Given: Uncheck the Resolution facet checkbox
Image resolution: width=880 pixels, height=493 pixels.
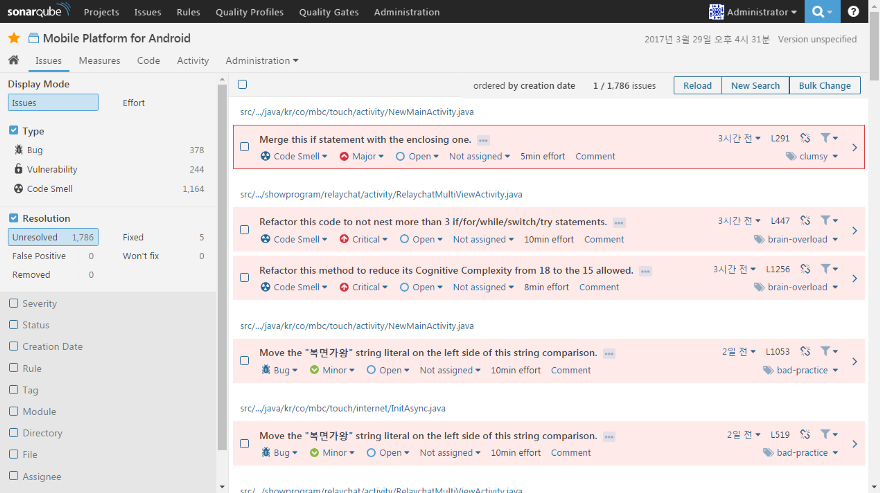Looking at the screenshot, I should point(13,218).
